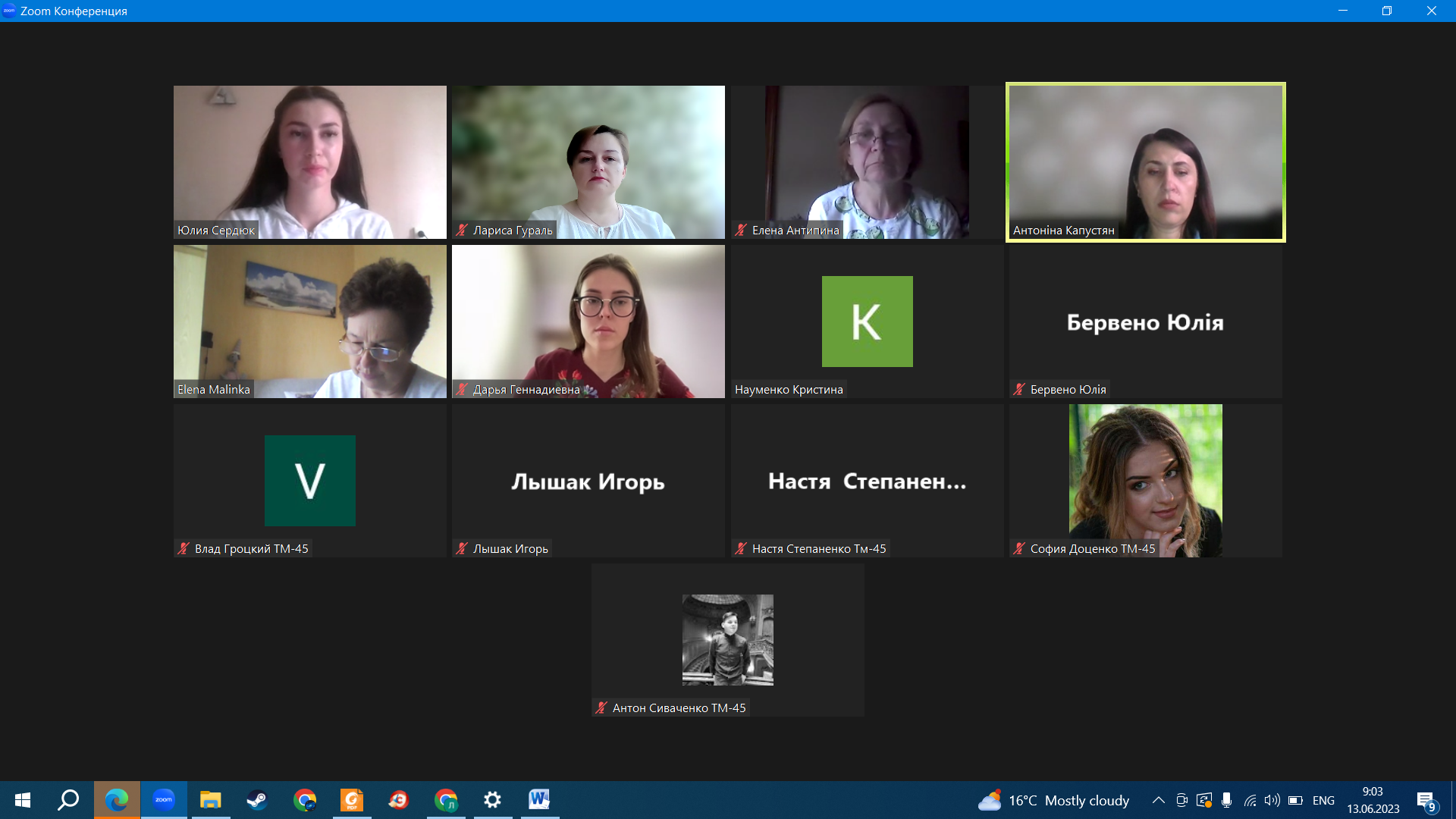Open the red swirl app on the taskbar

click(x=398, y=800)
